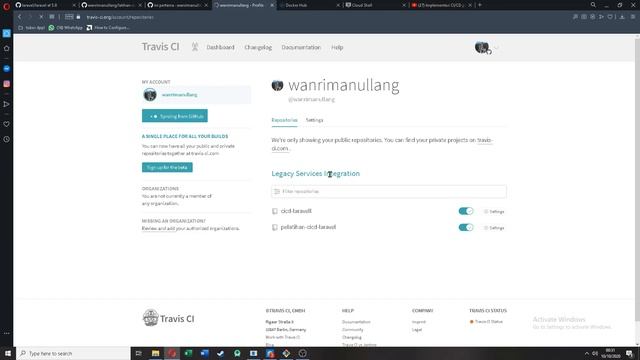The image size is (640, 360).
Task: Click the Opera logo menu icon
Action: pyautogui.click(x=6, y=6)
